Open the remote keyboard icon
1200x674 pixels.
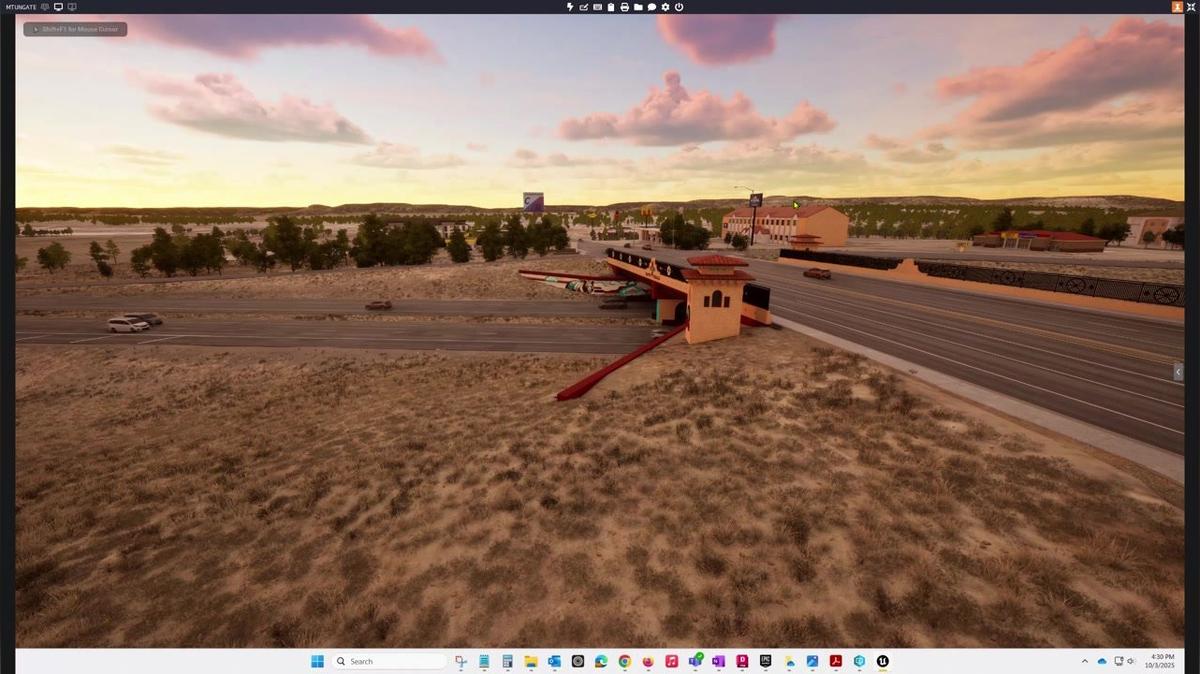598,7
